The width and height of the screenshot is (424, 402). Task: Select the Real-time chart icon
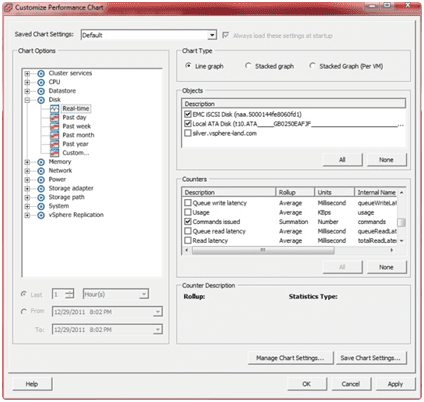coord(54,109)
